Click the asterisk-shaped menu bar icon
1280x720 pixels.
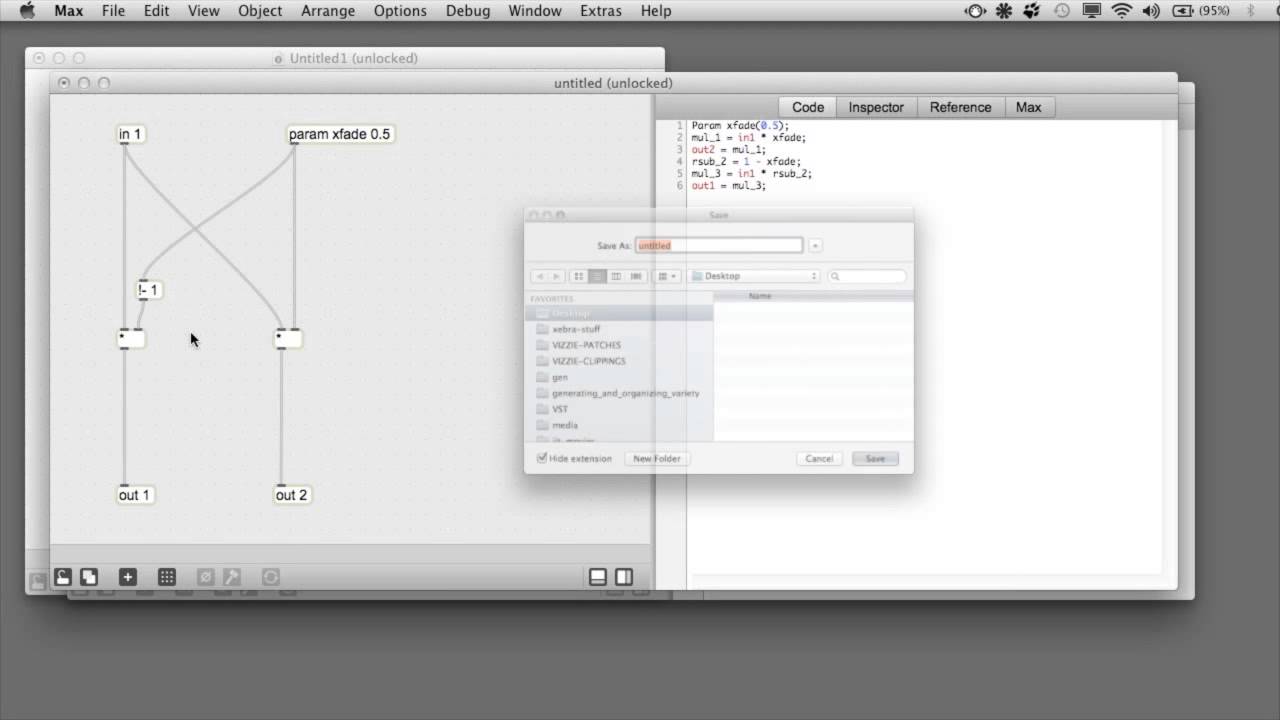pyautogui.click(x=1004, y=11)
